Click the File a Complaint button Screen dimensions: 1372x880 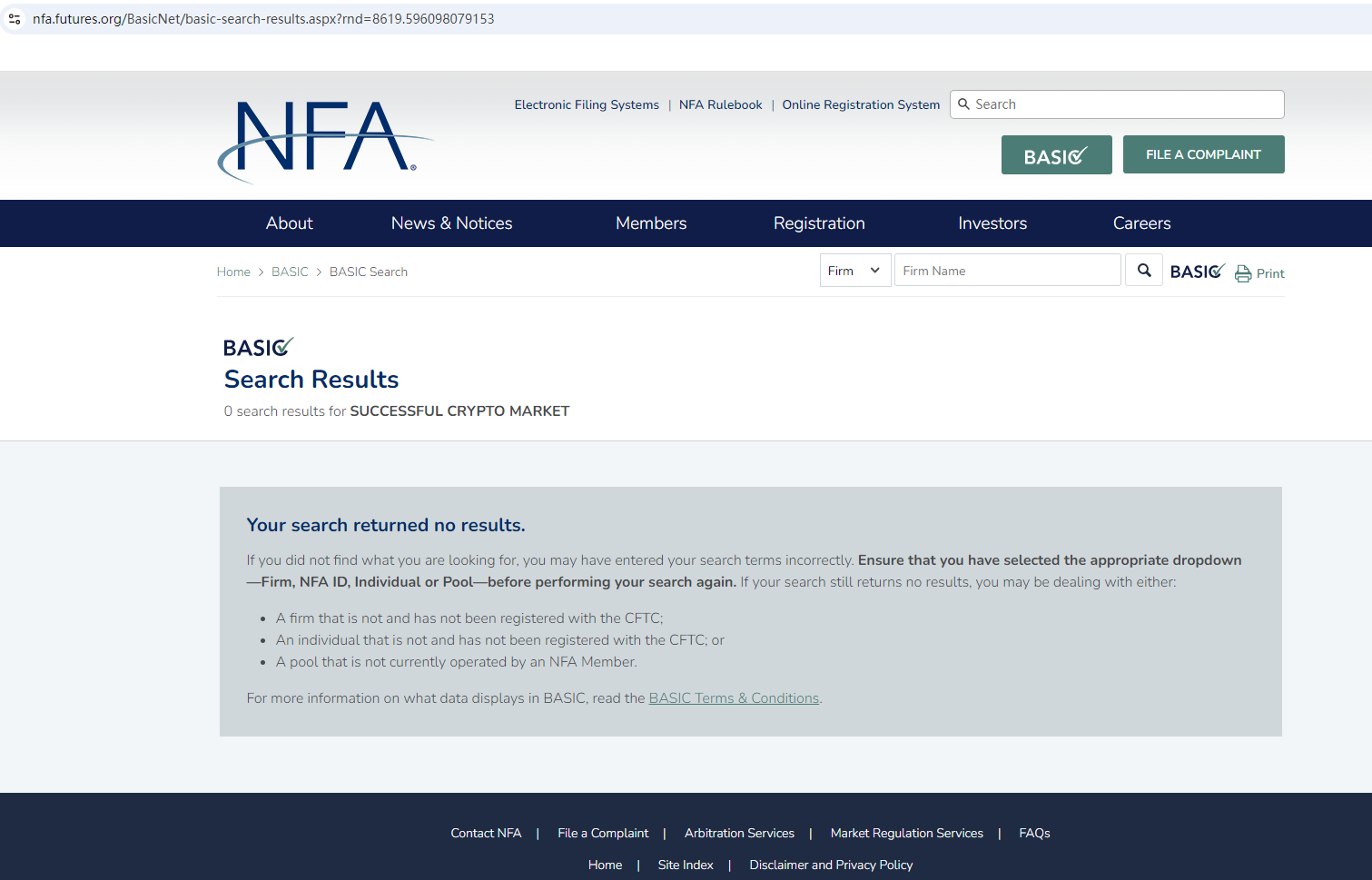(1203, 154)
